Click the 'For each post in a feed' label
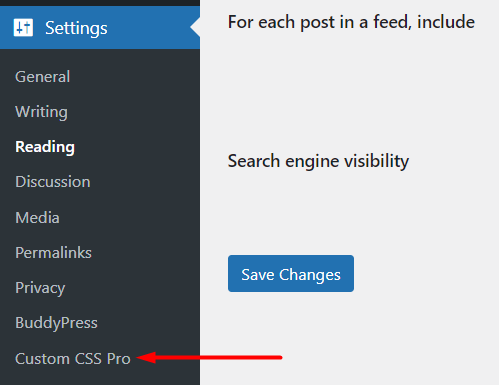The width and height of the screenshot is (499, 385). coord(351,22)
